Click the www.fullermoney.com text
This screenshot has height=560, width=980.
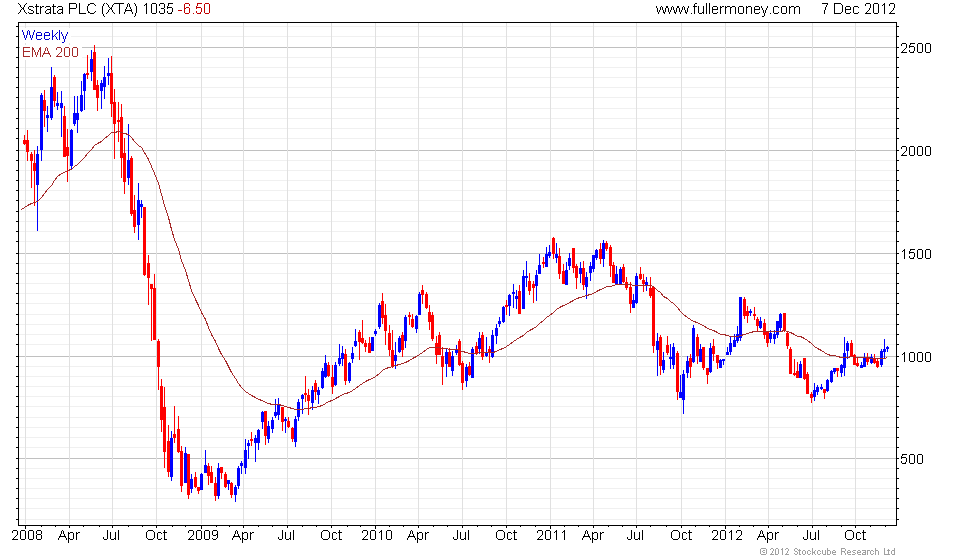728,9
